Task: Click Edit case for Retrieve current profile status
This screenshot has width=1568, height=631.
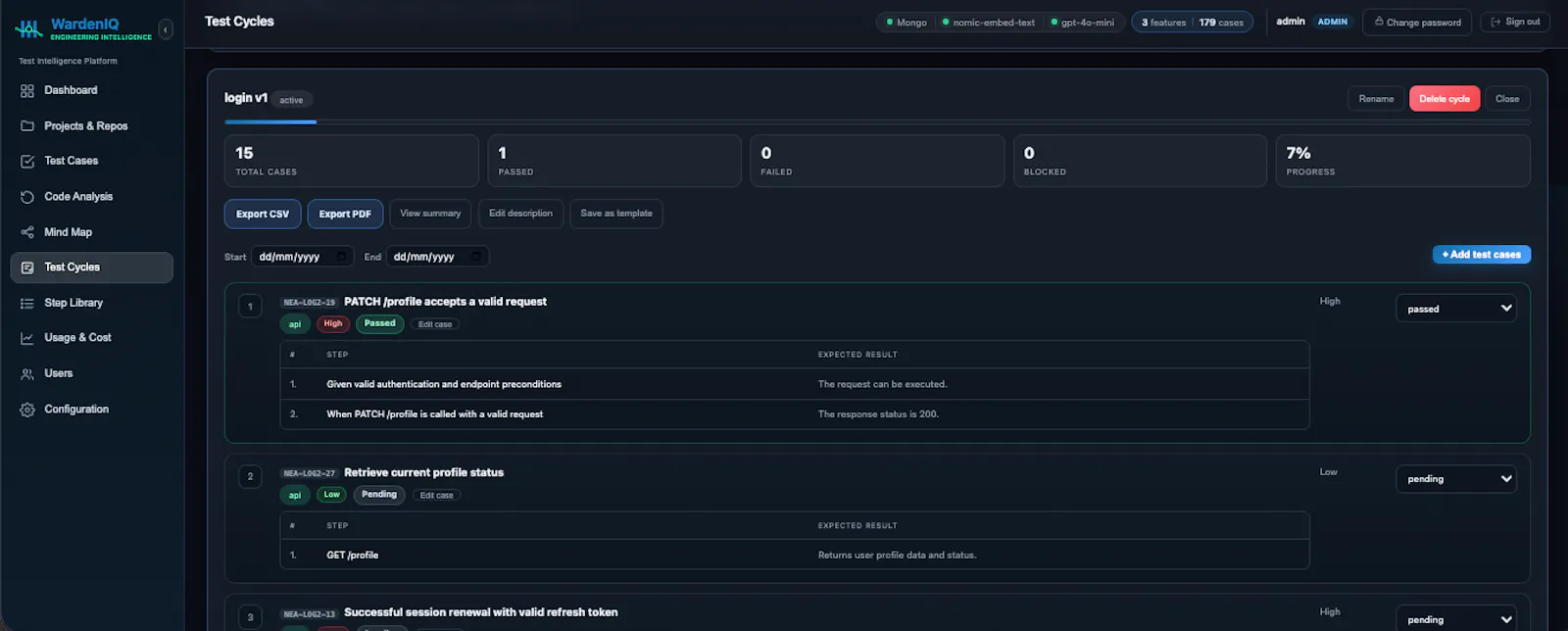Action: [x=437, y=496]
